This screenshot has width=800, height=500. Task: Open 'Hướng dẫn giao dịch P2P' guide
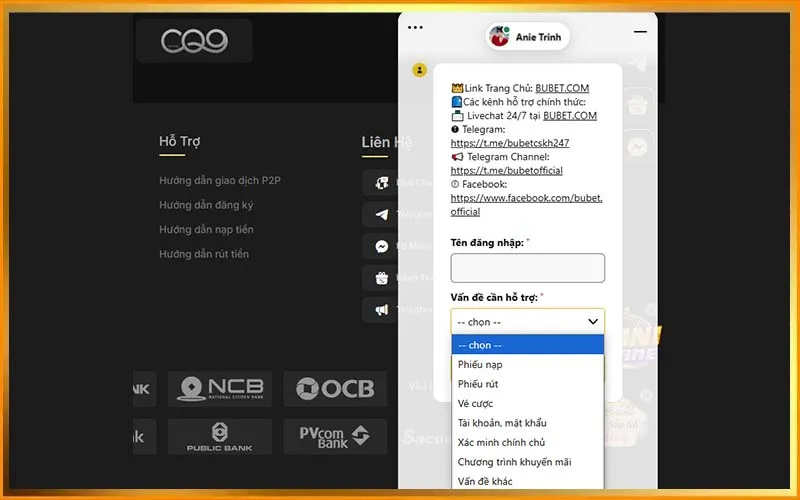pos(220,180)
